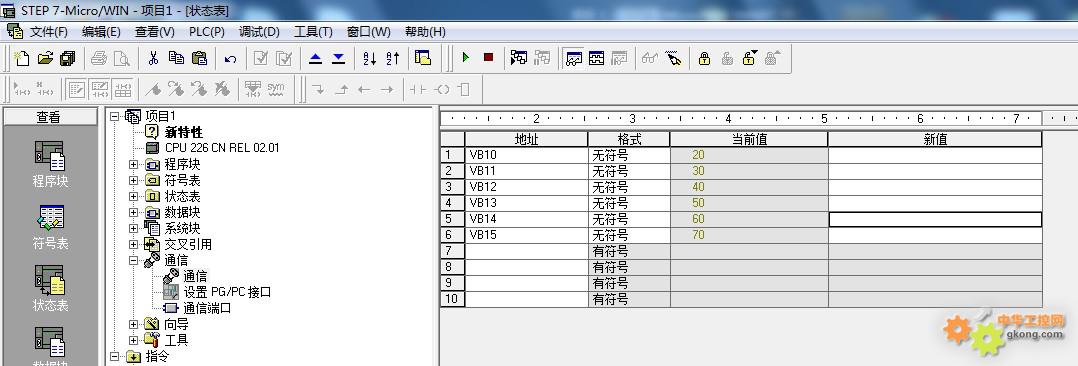1078x366 pixels.
Task: Click the Open project folder icon
Action: [x=45, y=58]
